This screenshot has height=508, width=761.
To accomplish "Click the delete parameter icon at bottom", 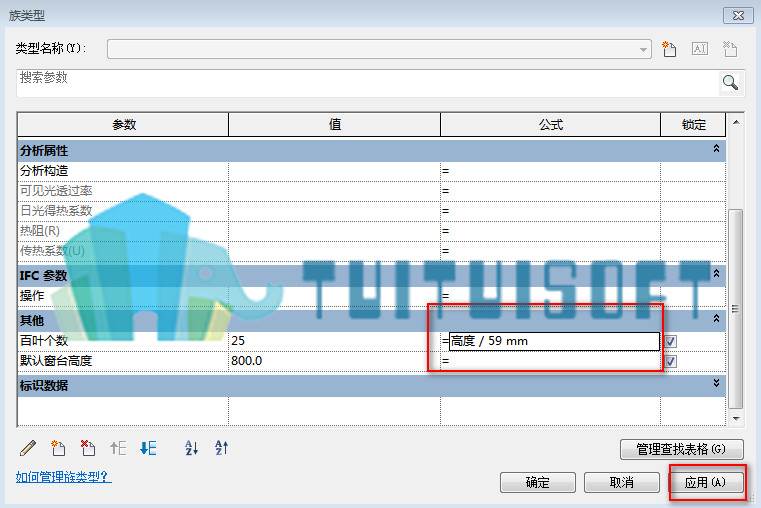I will [88, 448].
